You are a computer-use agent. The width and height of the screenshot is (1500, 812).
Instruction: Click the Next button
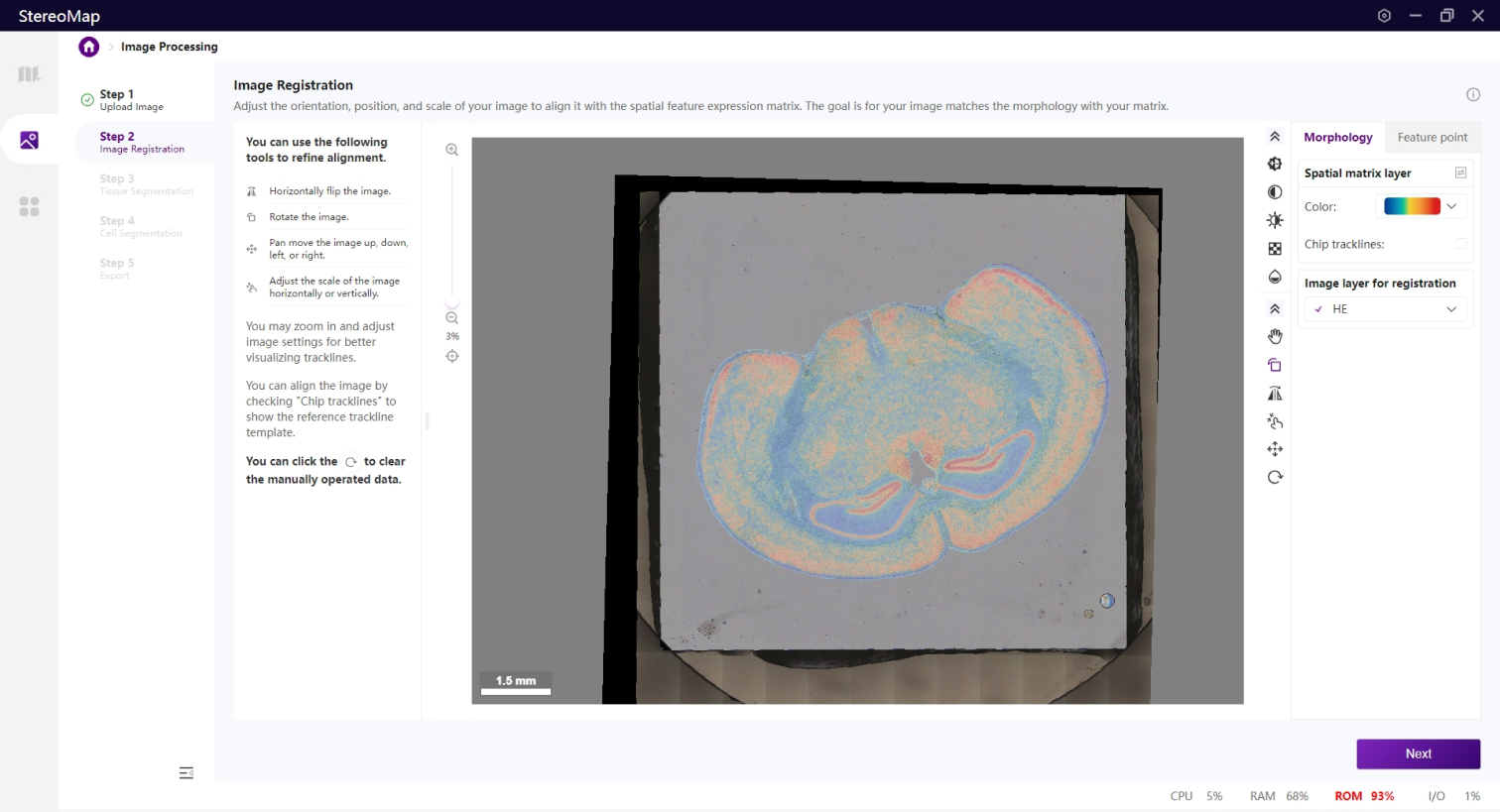click(1418, 754)
